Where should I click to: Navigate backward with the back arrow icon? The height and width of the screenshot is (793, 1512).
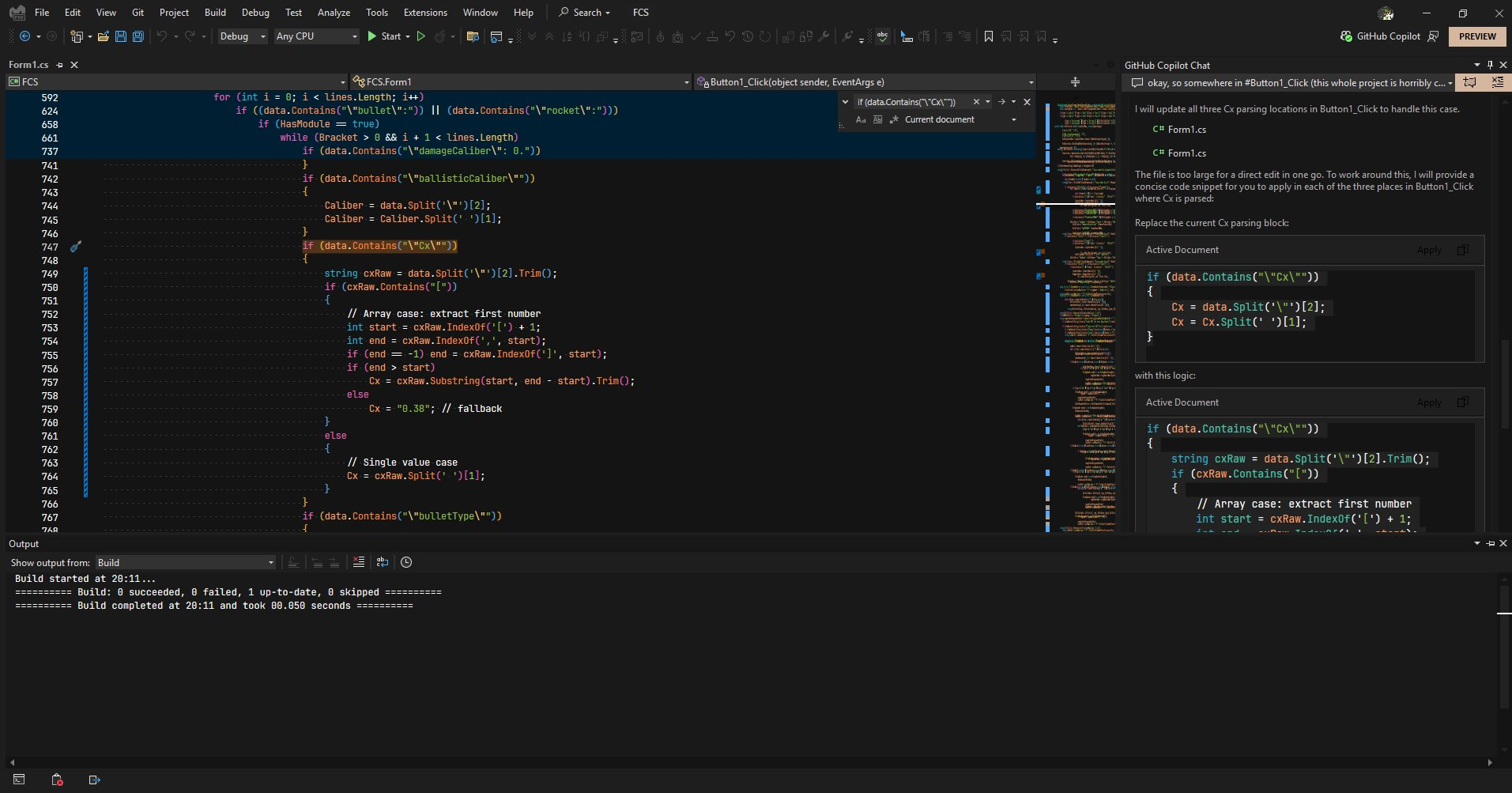pyautogui.click(x=25, y=36)
